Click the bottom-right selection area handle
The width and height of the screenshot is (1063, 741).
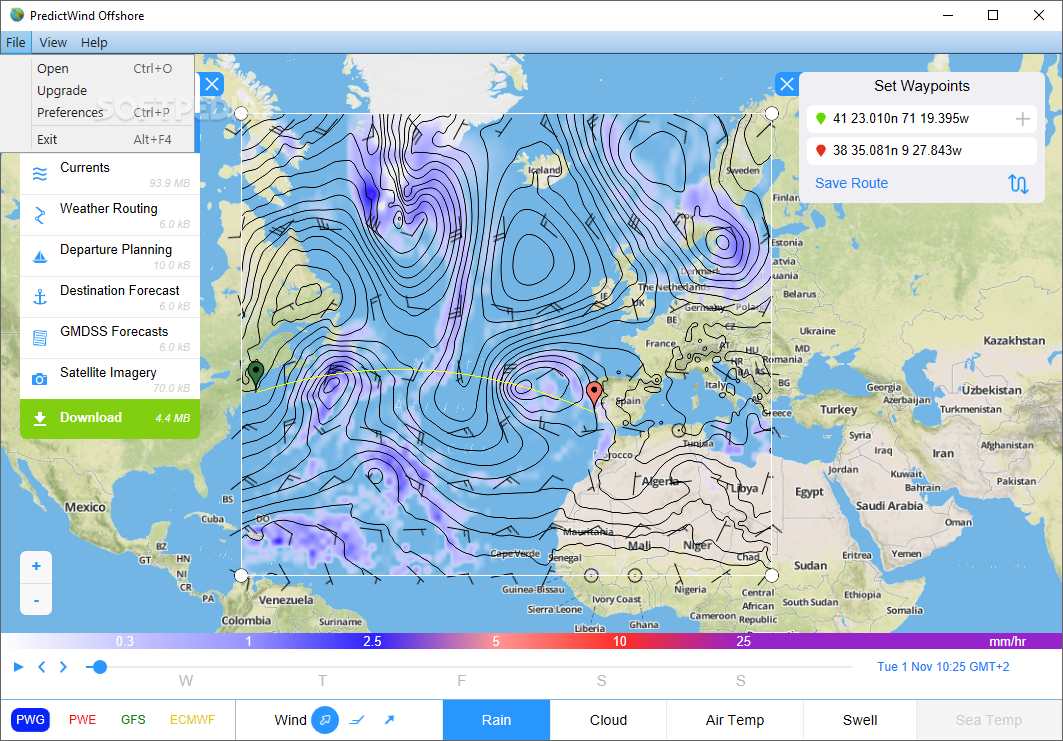click(x=771, y=576)
